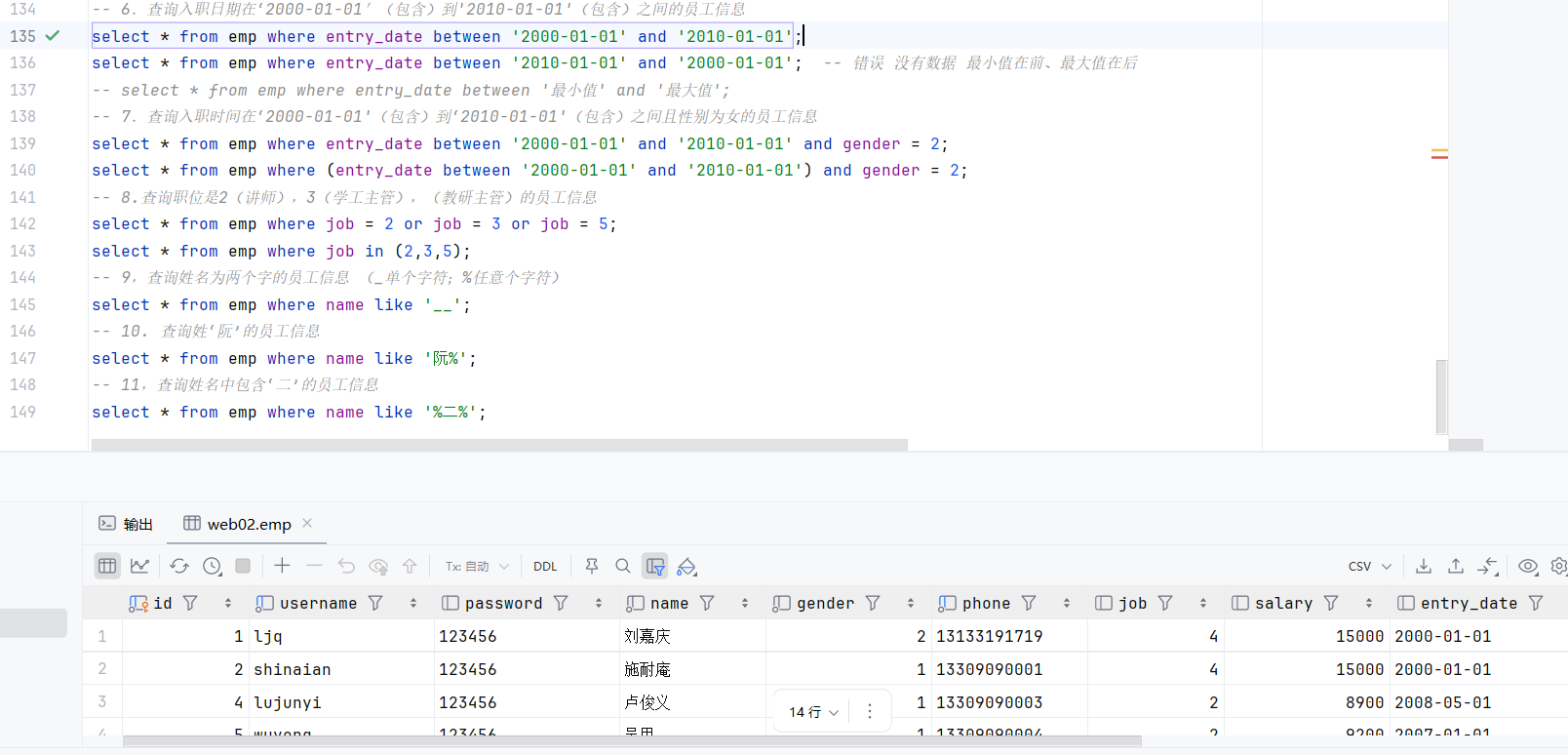
Task: Filter the job column
Action: tap(1165, 603)
